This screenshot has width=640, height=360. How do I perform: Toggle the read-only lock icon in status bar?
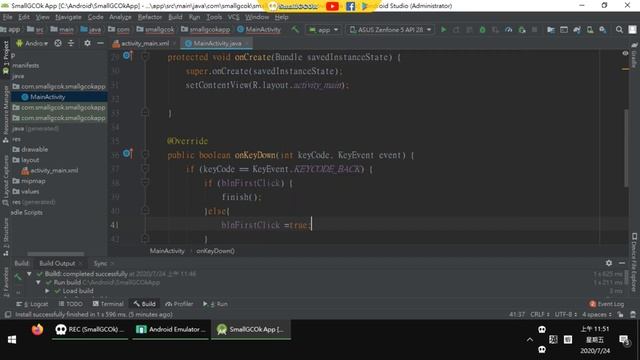[620, 314]
